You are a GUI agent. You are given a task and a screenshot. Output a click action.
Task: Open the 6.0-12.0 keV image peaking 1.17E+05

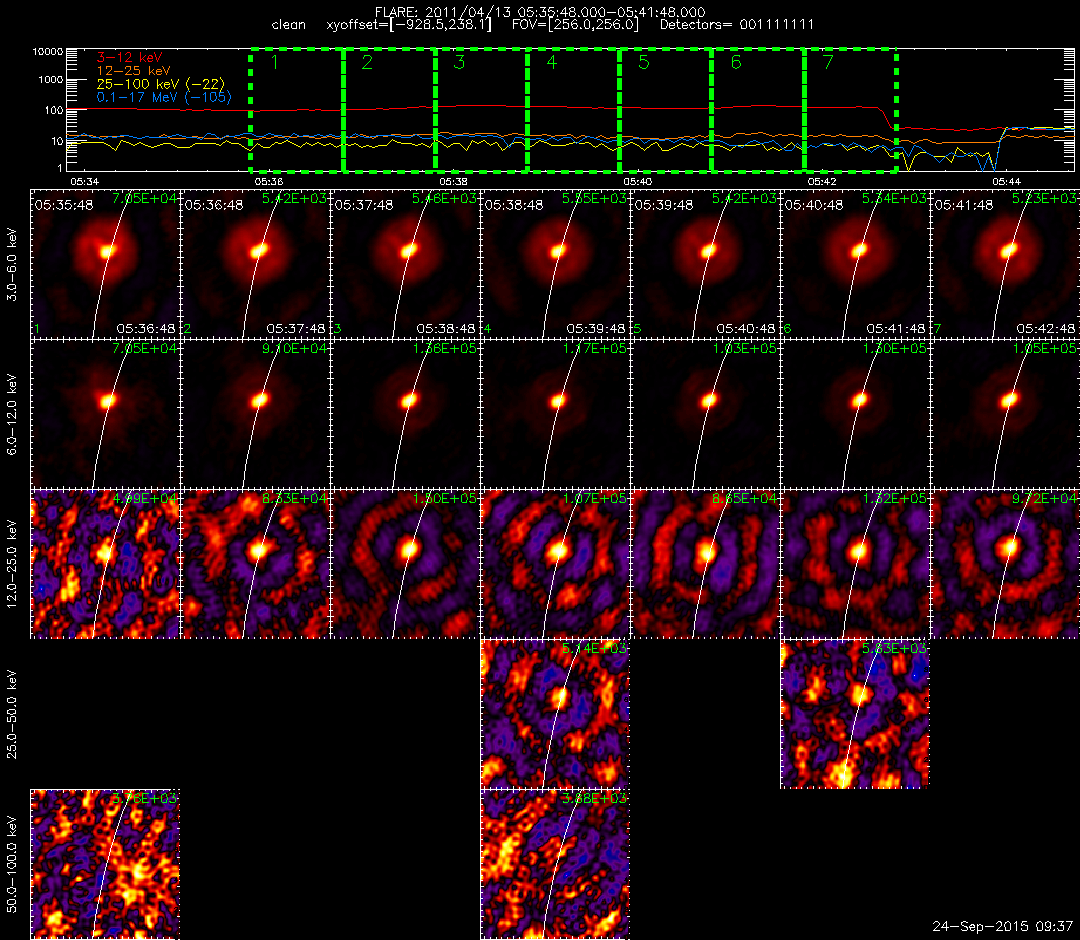(x=555, y=415)
